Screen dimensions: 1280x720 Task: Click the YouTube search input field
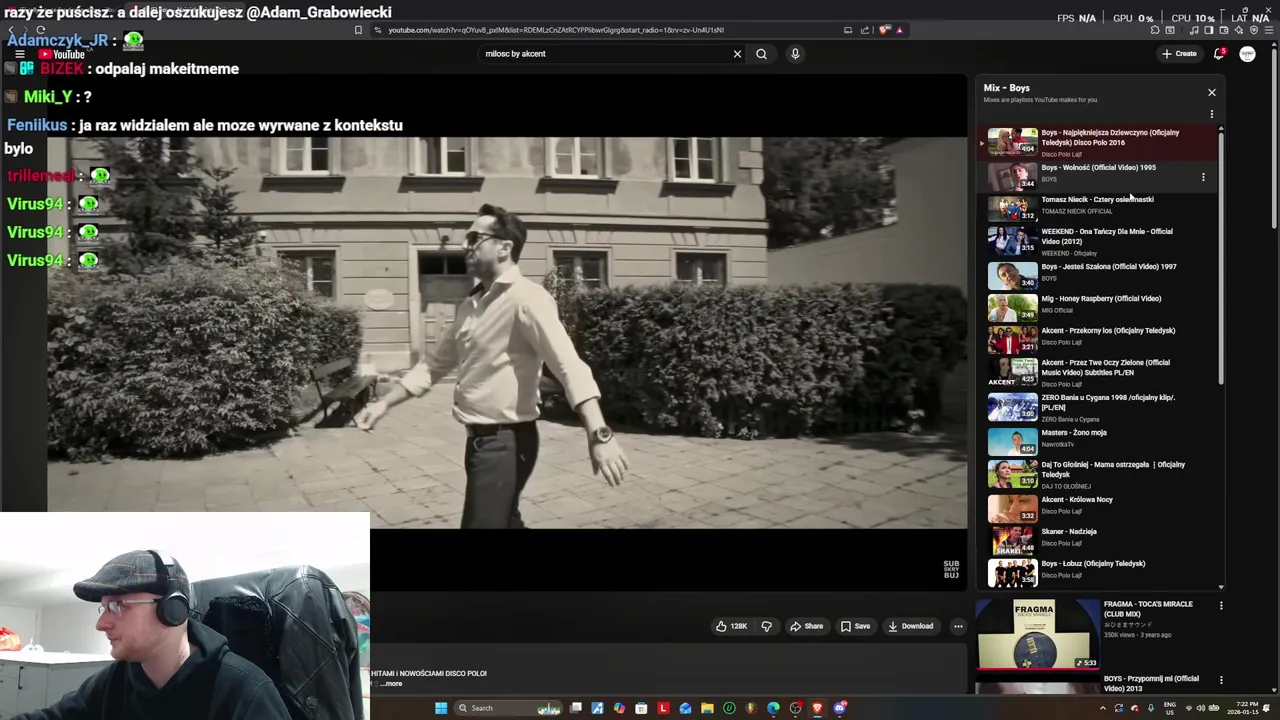605,54
